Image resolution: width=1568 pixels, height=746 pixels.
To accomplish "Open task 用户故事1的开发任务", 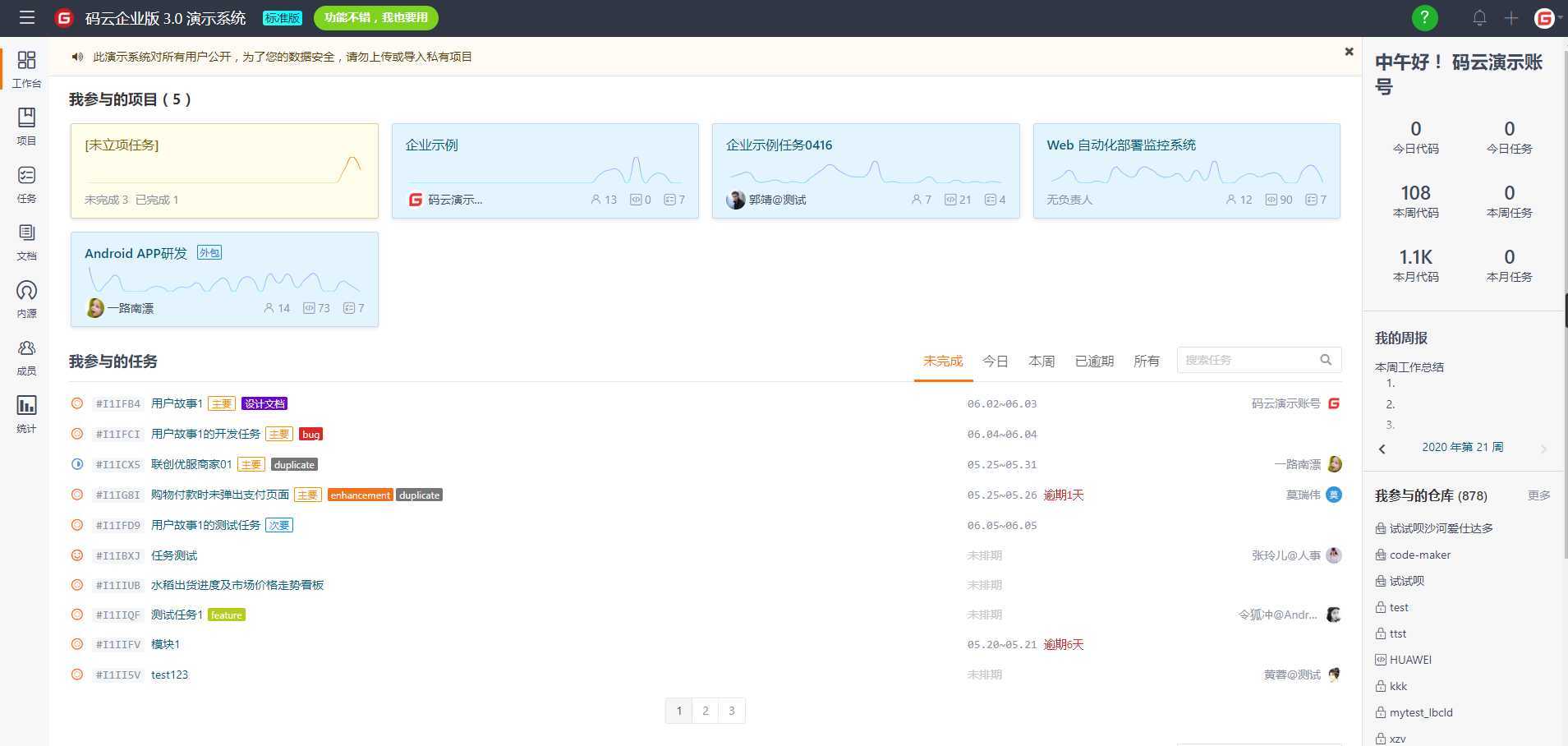I will click(x=205, y=434).
